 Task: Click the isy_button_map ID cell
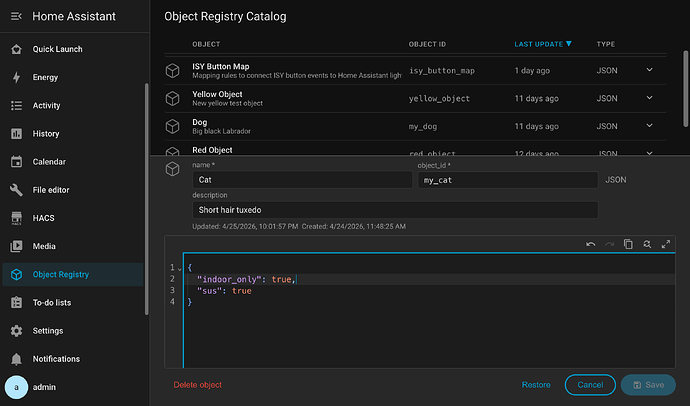(442, 71)
